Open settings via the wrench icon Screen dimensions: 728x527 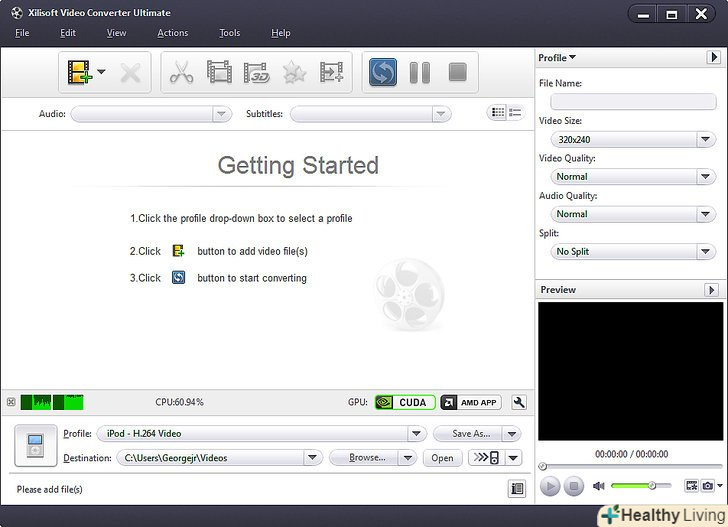pos(518,402)
